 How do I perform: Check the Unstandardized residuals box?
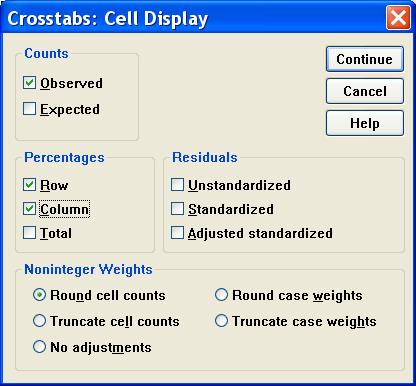click(177, 185)
